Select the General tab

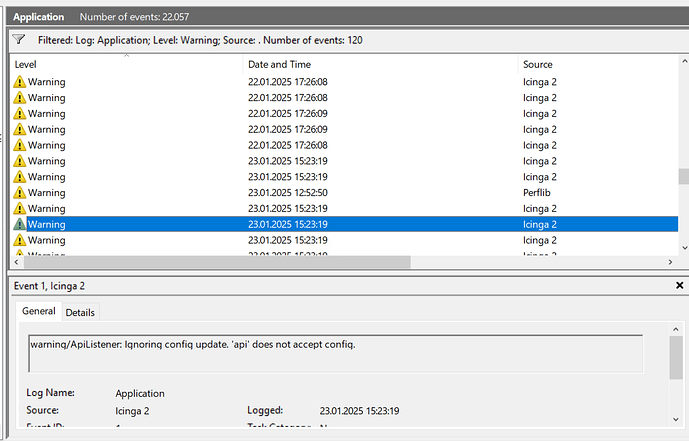[x=39, y=311]
